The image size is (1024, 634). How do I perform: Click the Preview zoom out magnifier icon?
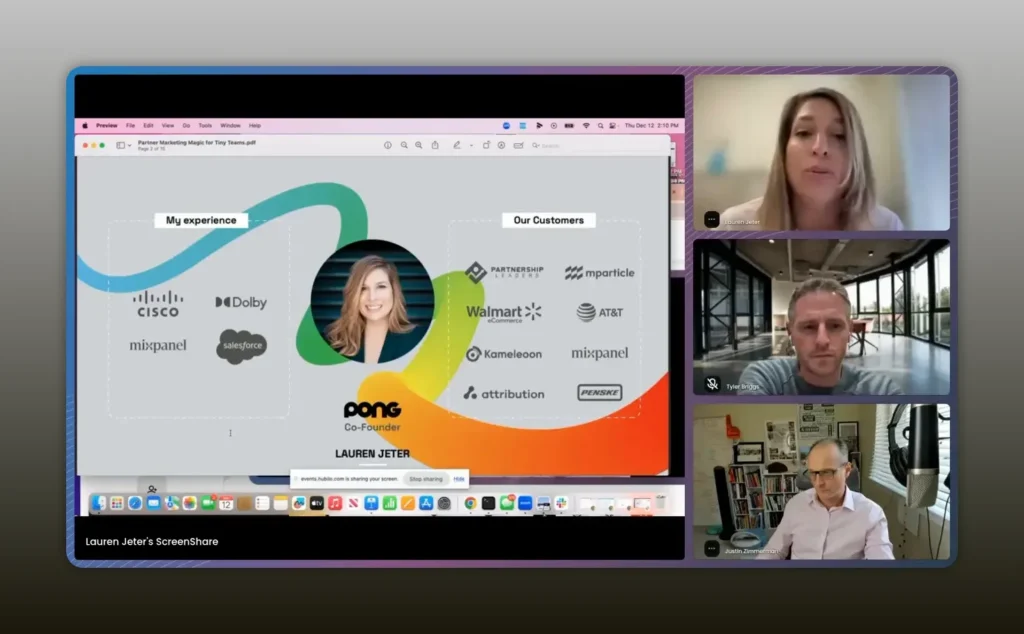pos(404,145)
